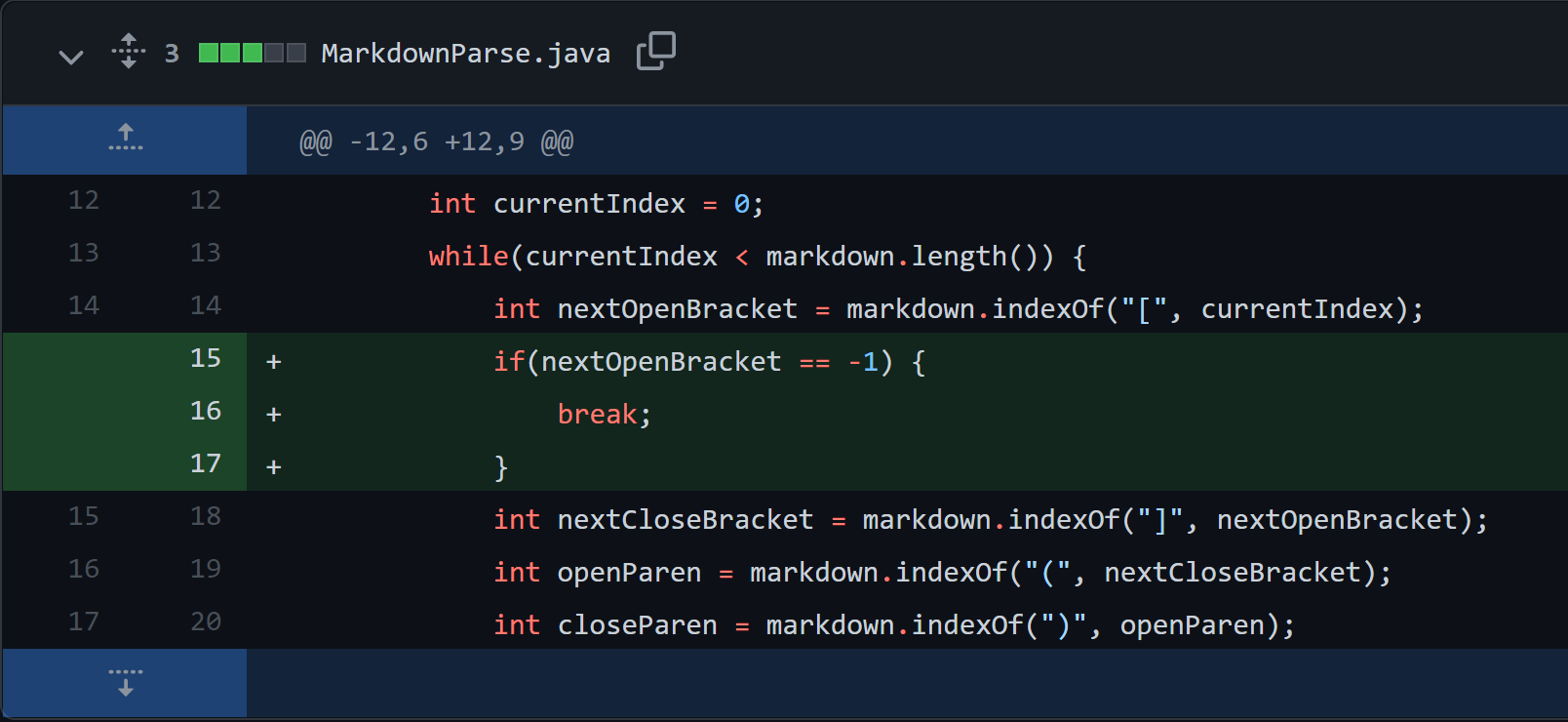This screenshot has height=722, width=1568.
Task: Click original line number 12
Action: point(84,200)
